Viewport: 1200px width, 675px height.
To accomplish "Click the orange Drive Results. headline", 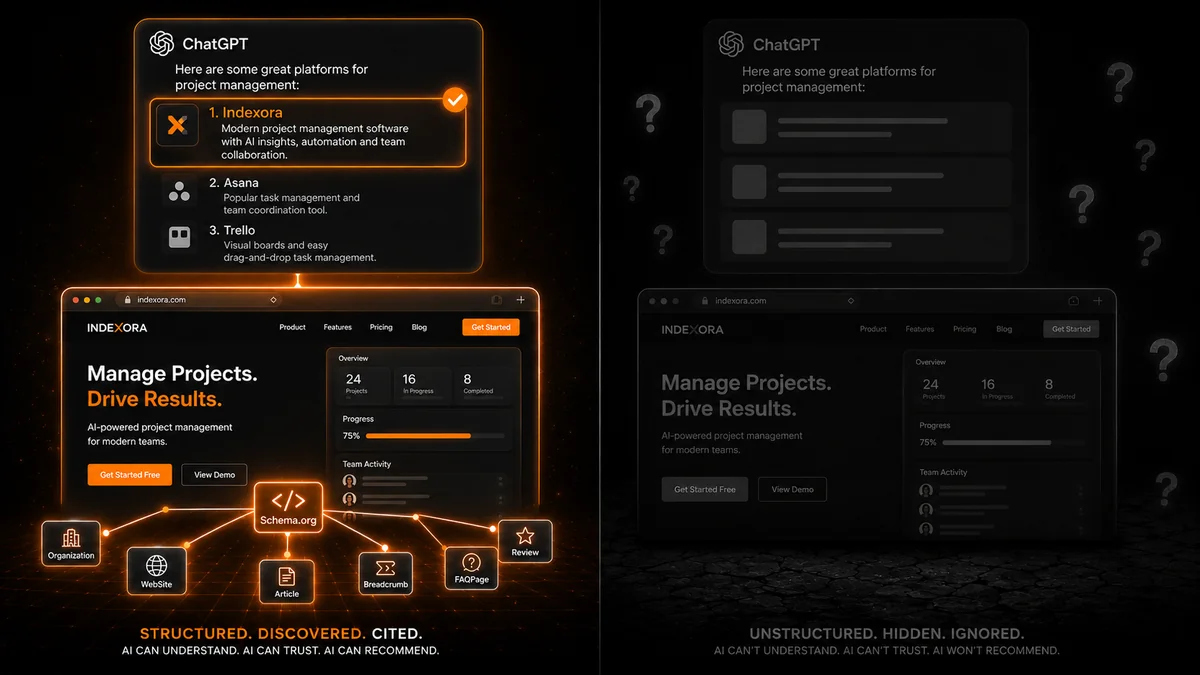I will click(x=155, y=399).
